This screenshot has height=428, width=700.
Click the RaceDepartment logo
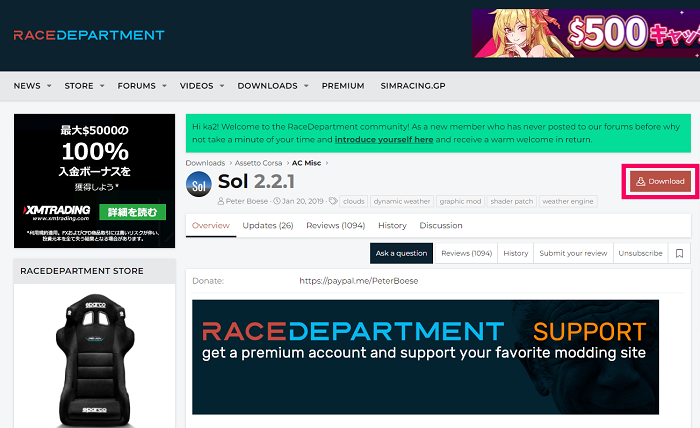tap(89, 35)
